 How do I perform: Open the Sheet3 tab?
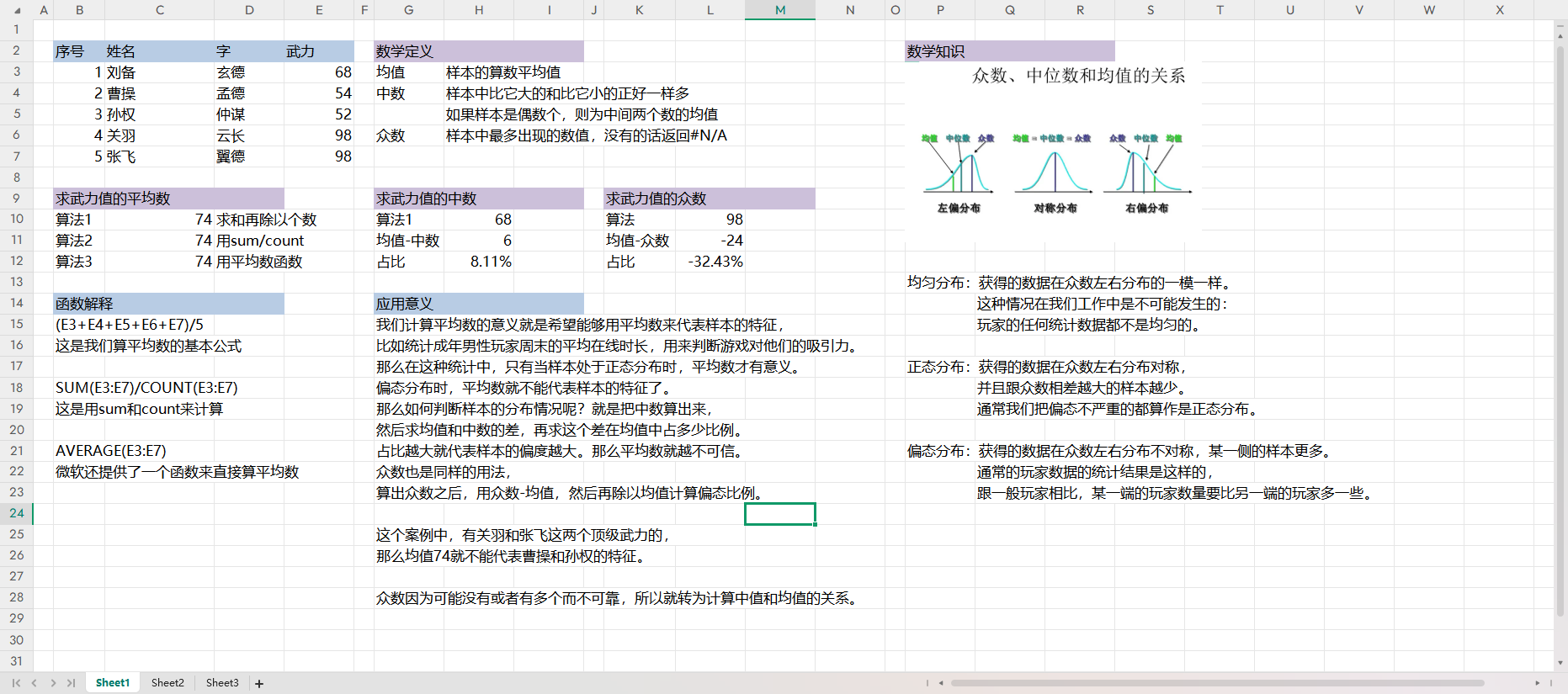(222, 683)
